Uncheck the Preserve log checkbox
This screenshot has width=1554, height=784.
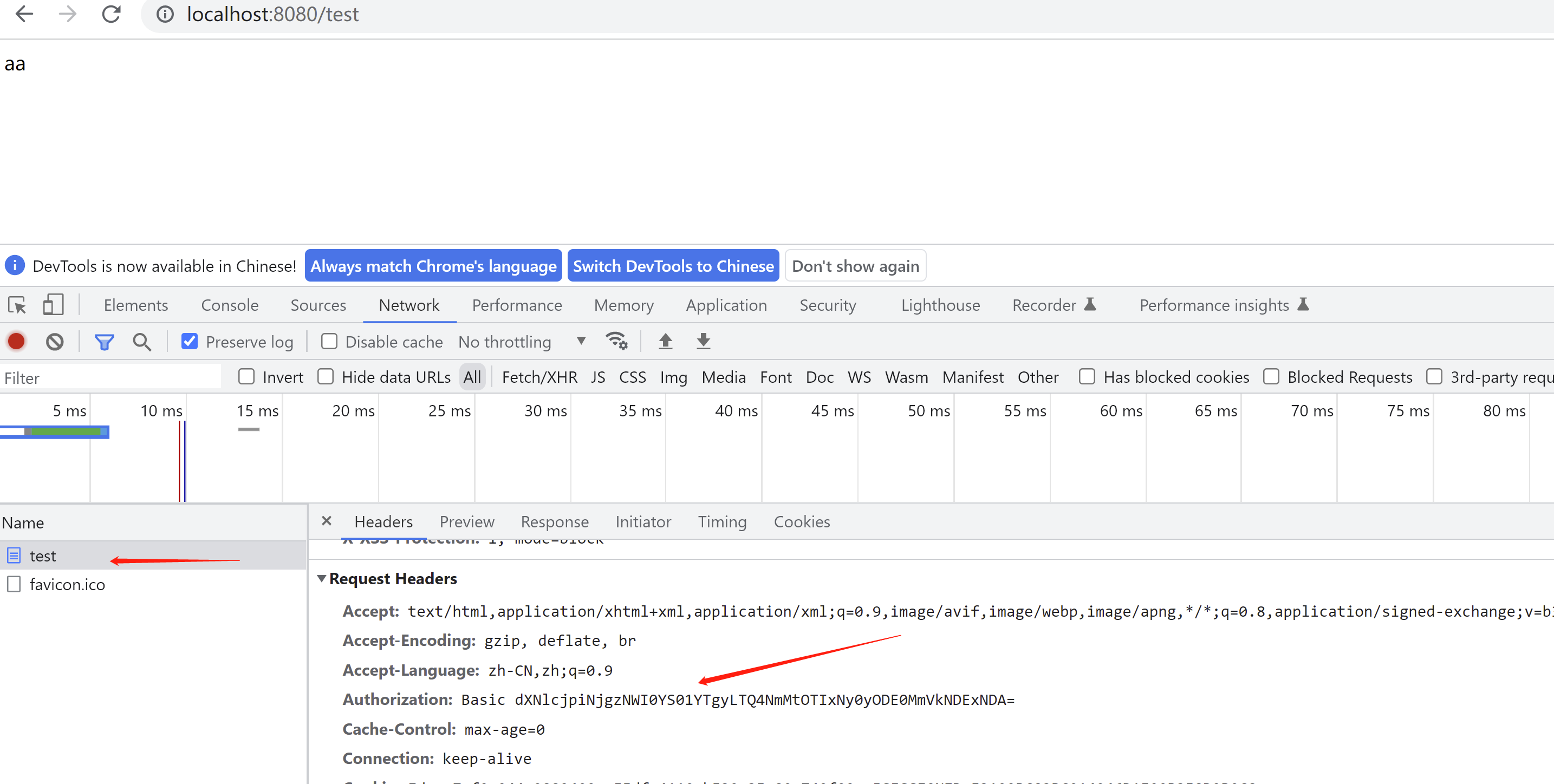pos(190,341)
